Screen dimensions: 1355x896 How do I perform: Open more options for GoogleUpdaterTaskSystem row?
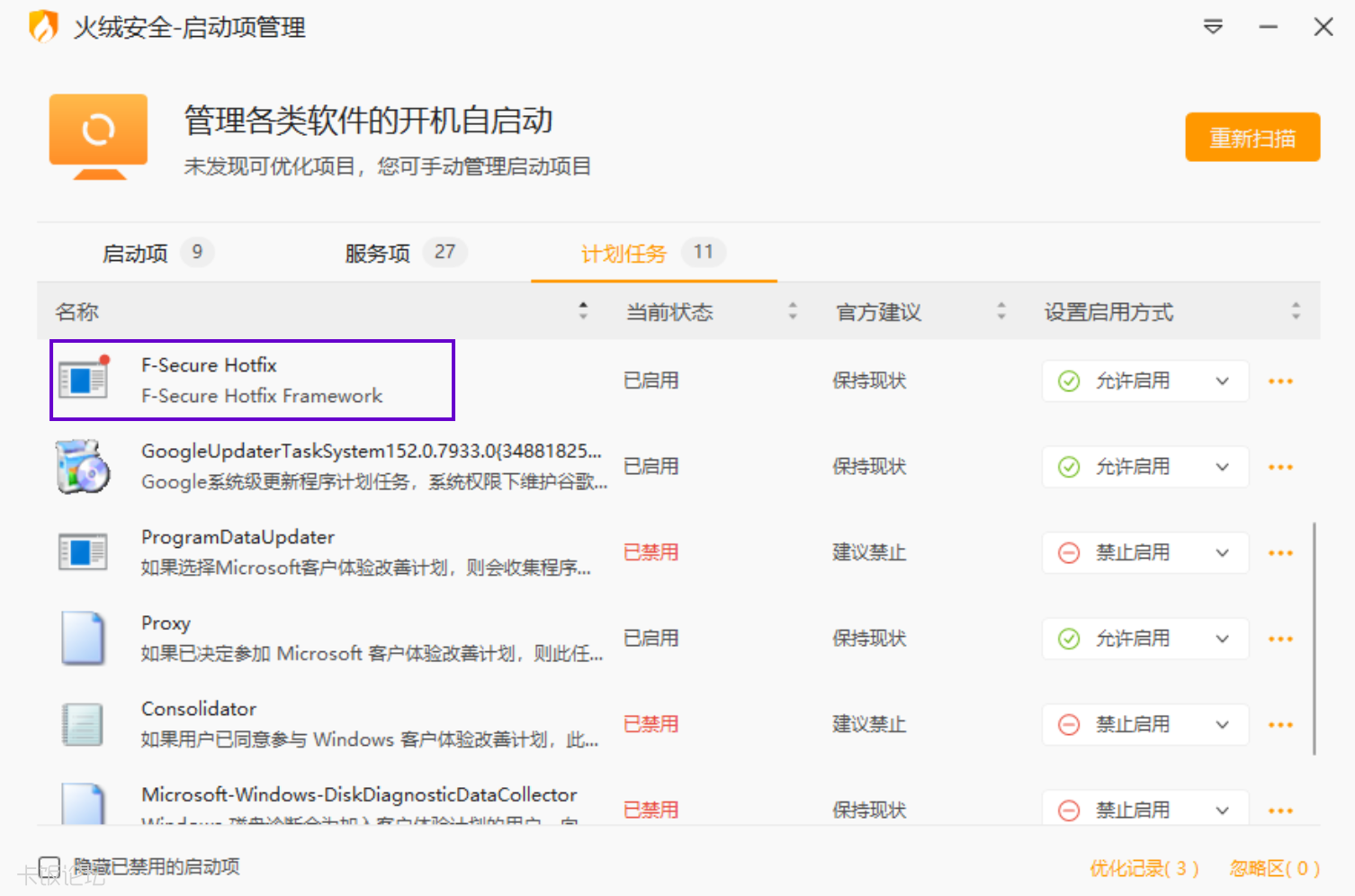(x=1280, y=467)
